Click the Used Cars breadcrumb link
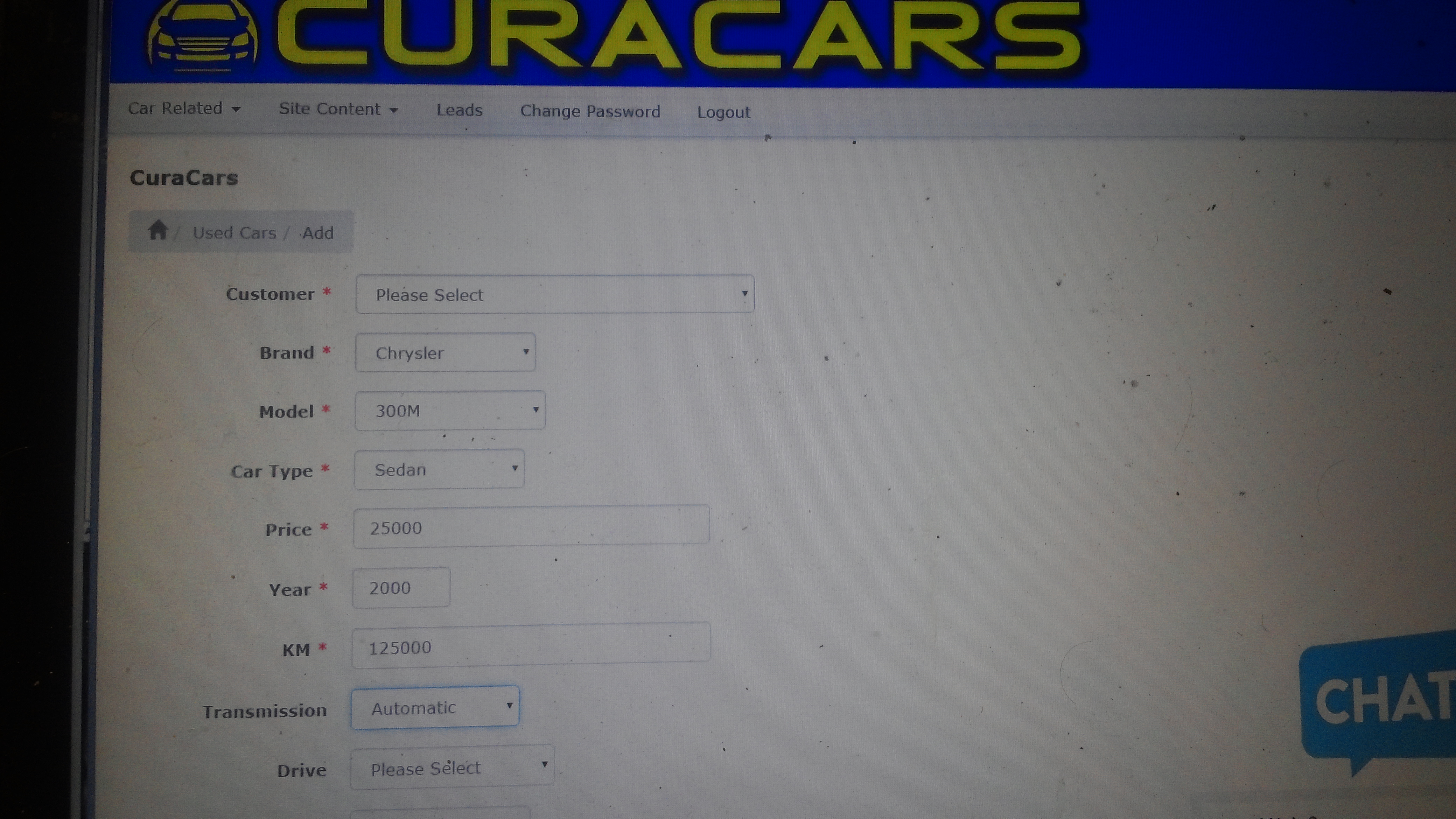1456x819 pixels. click(234, 232)
